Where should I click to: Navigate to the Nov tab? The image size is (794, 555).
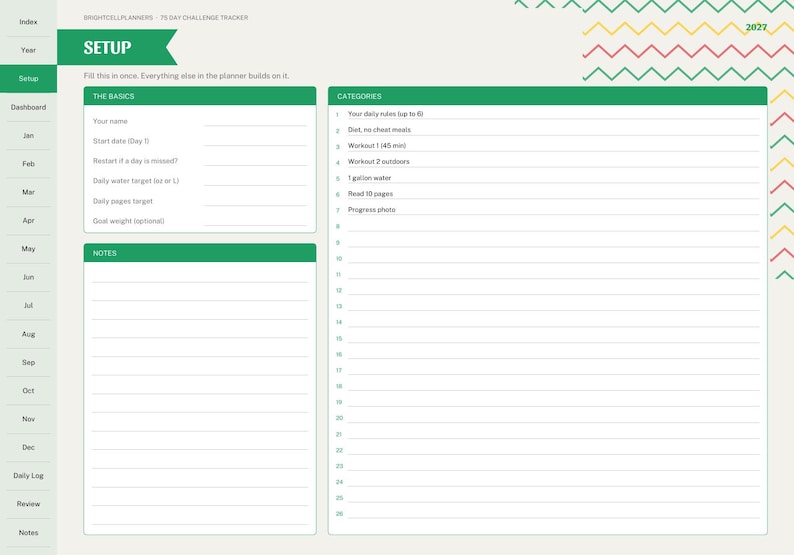28,419
